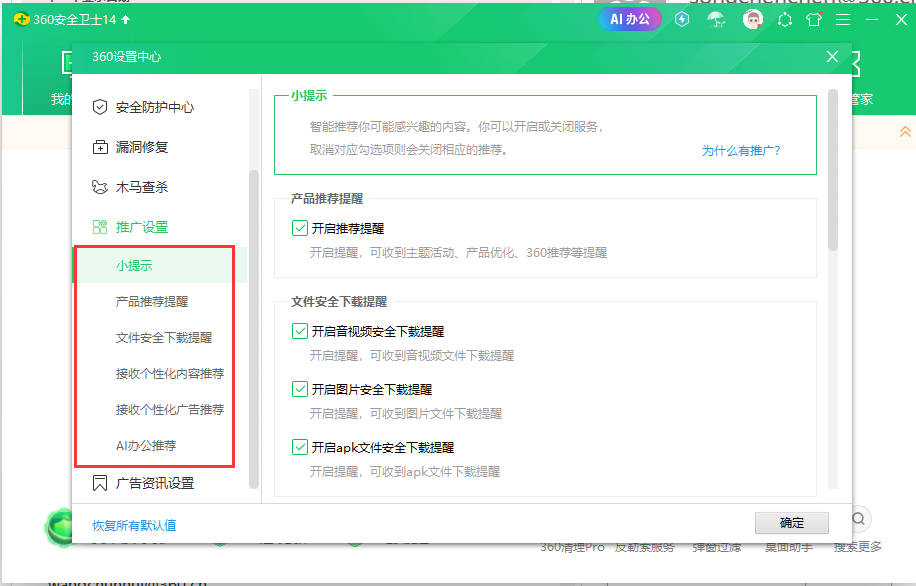Select 漏洞修复 in settings sidebar
This screenshot has width=916, height=586.
click(142, 147)
